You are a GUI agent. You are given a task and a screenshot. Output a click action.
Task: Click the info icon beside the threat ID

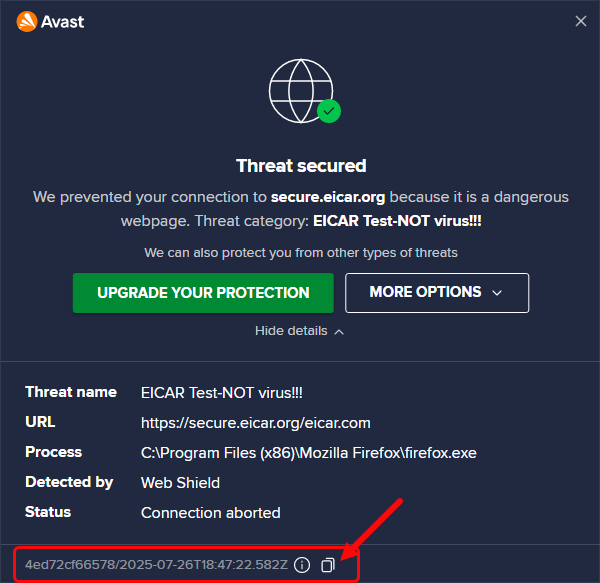pyautogui.click(x=302, y=565)
